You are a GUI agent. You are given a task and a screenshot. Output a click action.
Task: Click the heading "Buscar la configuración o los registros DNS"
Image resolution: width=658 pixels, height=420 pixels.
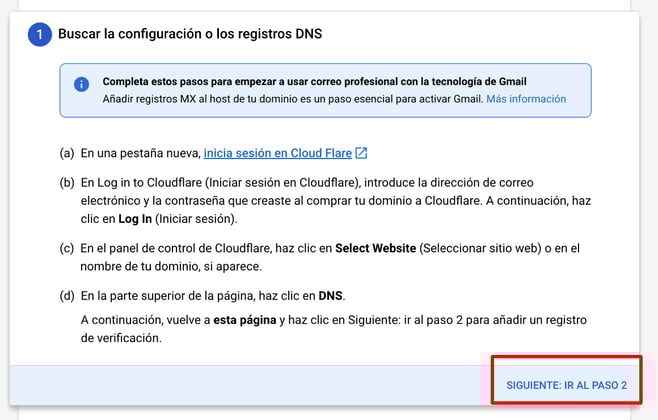tap(189, 35)
